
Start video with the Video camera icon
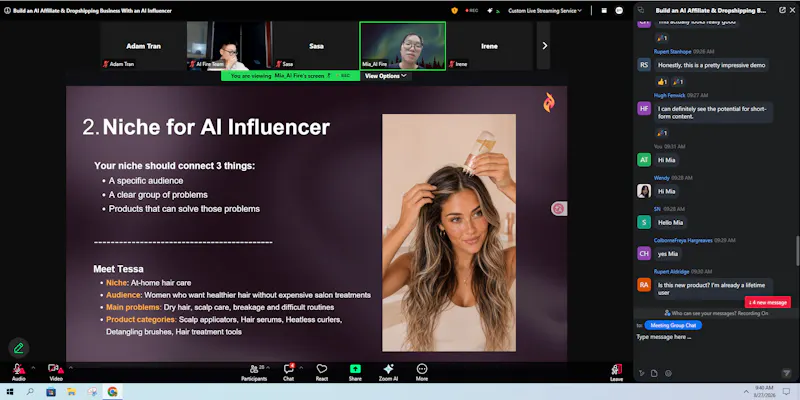pyautogui.click(x=55, y=369)
